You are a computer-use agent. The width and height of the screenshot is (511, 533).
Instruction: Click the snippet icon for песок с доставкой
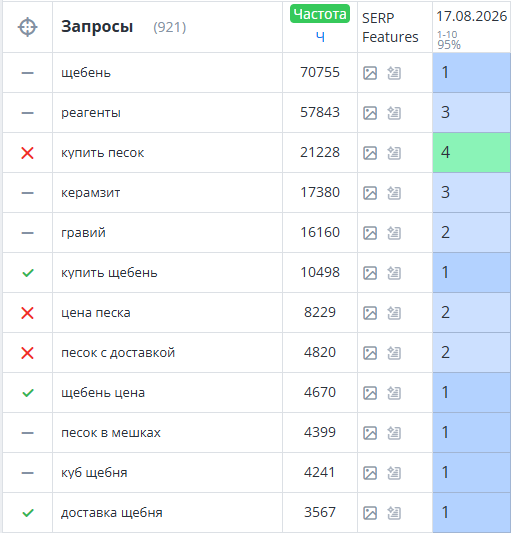click(394, 353)
